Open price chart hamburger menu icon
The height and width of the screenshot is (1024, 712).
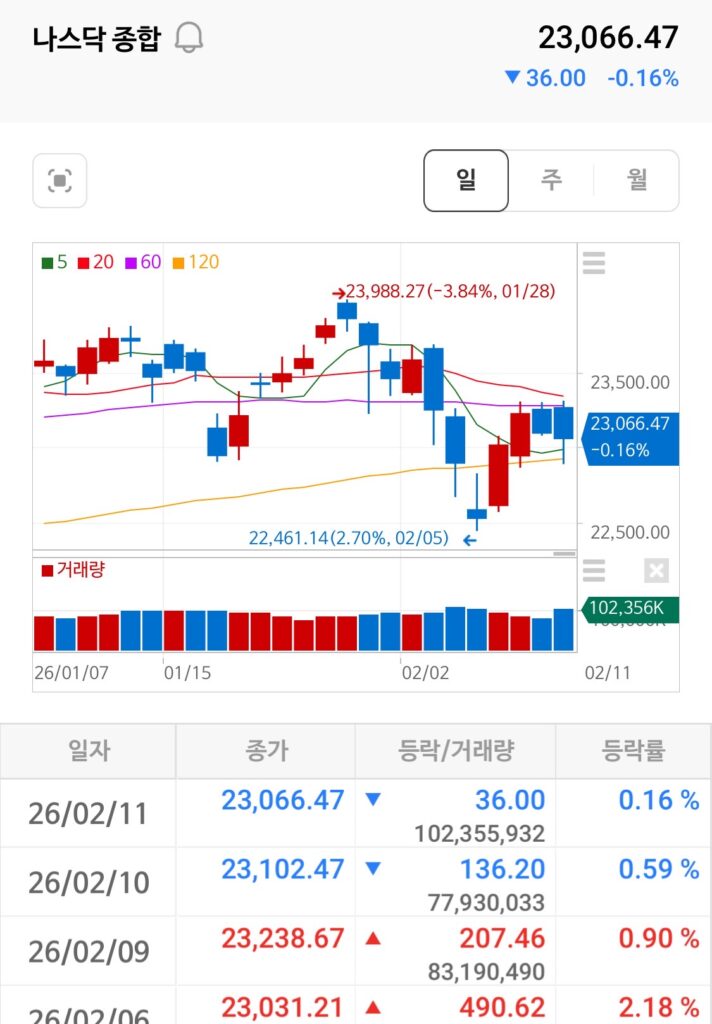click(594, 263)
